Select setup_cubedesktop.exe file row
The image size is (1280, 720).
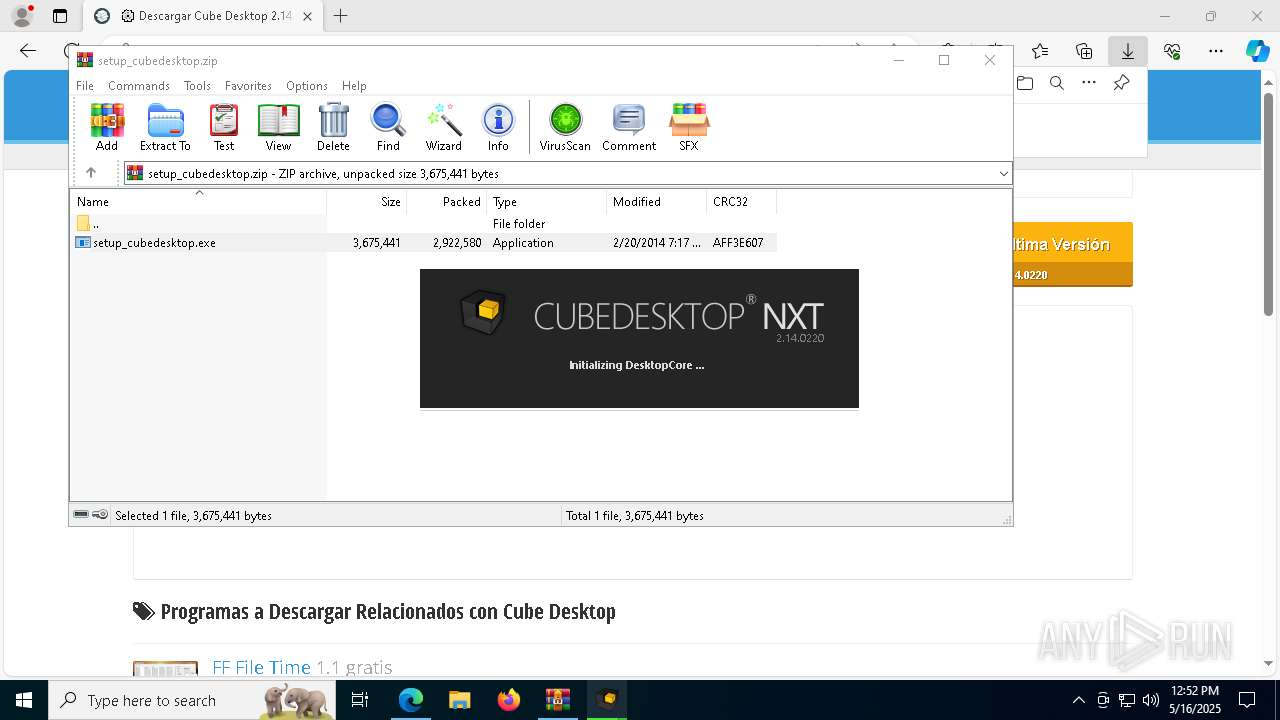click(x=425, y=243)
